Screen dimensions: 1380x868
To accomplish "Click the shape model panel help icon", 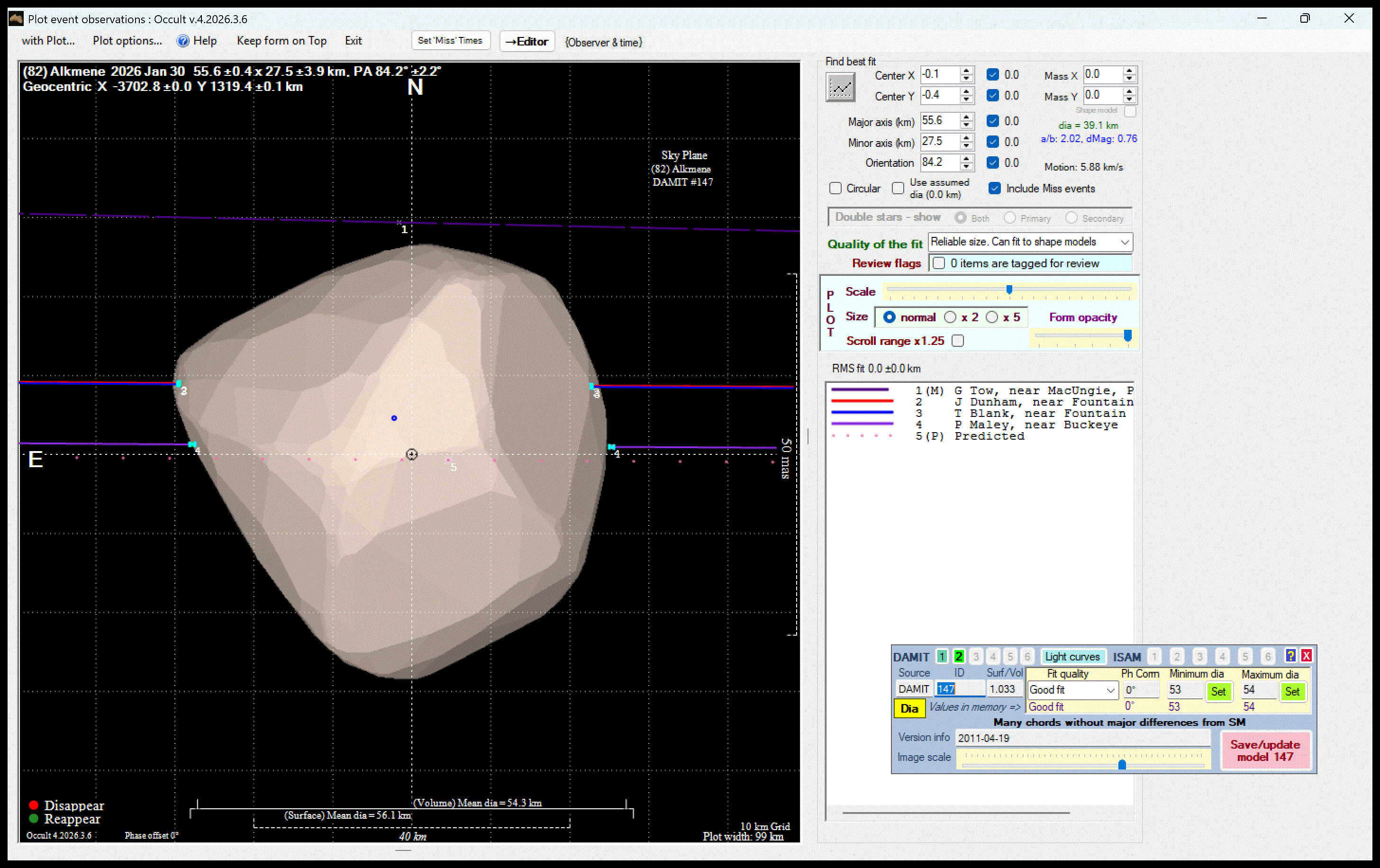I will click(x=1290, y=655).
